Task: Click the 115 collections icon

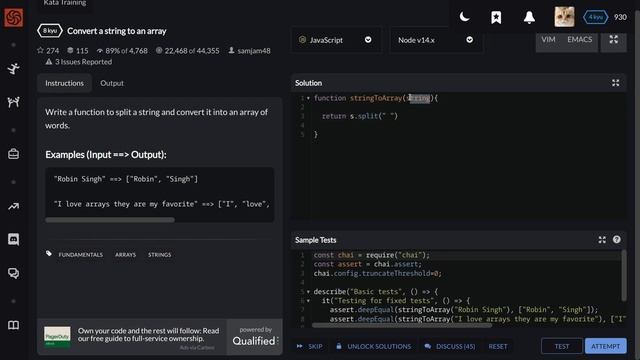Action: 70,51
